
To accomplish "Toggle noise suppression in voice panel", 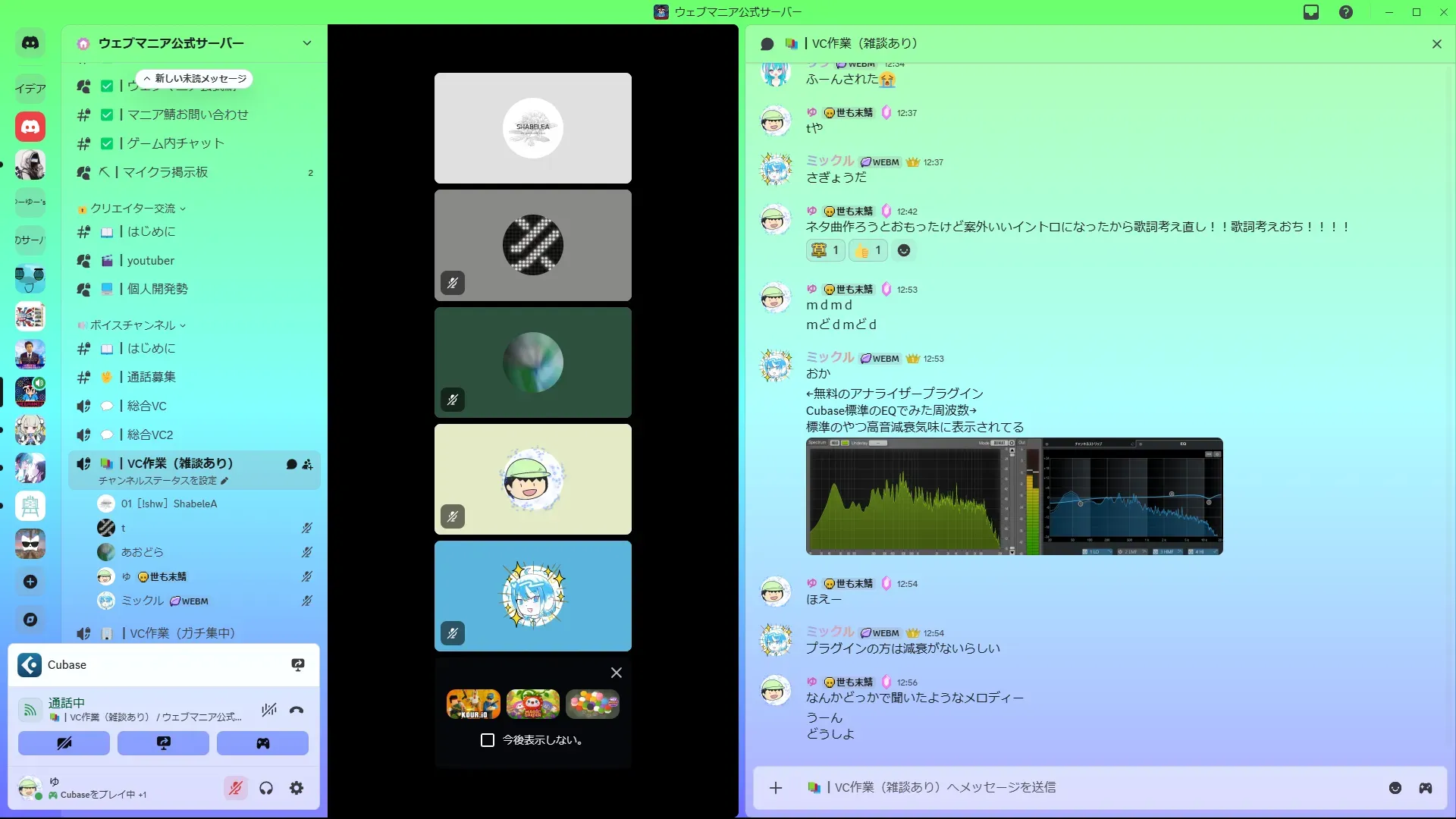I will (268, 711).
